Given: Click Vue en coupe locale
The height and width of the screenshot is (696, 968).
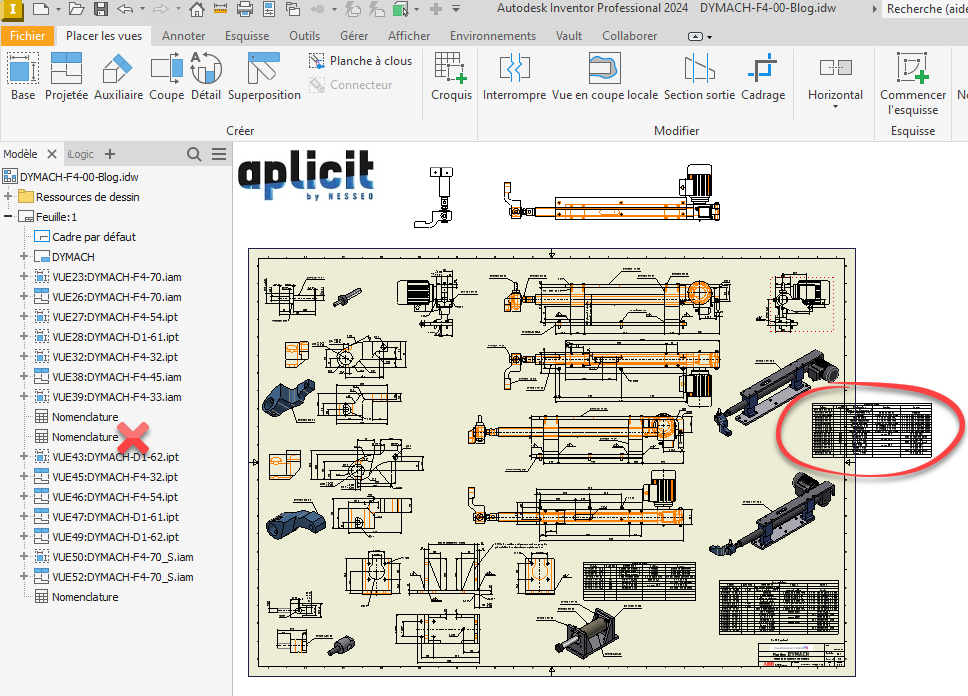Looking at the screenshot, I should pyautogui.click(x=604, y=77).
